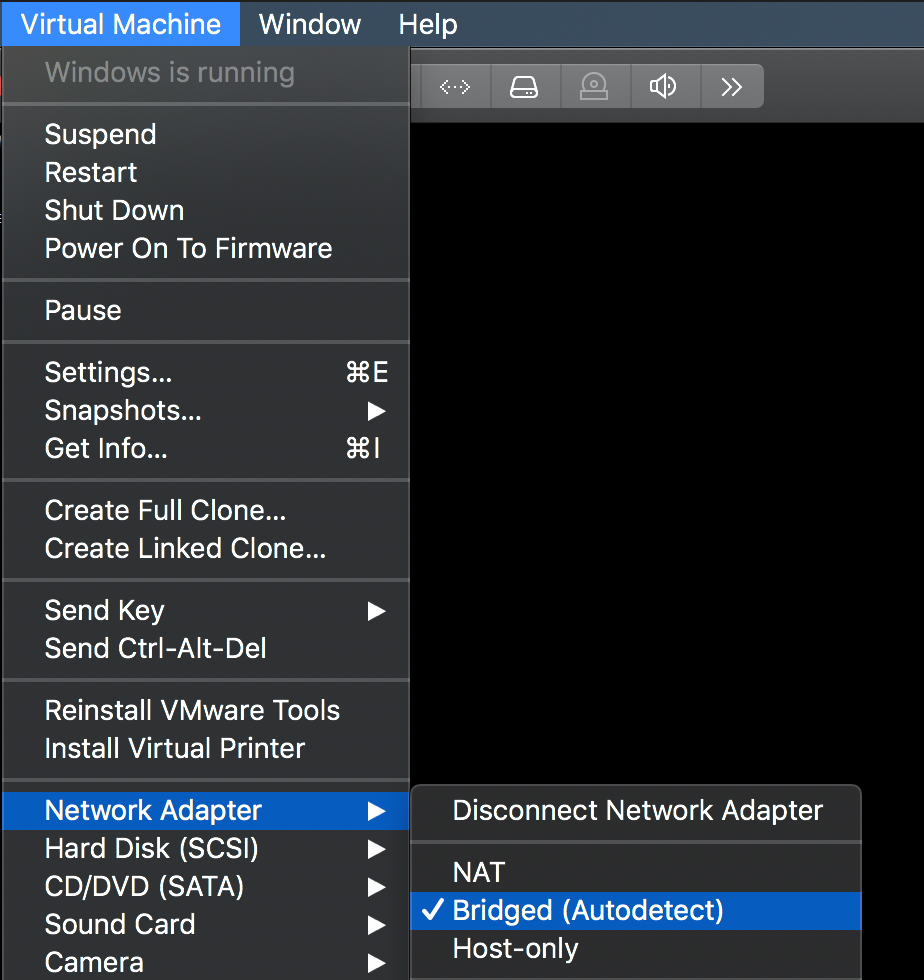Viewport: 924px width, 980px height.
Task: Open the Window menu
Action: [x=310, y=24]
